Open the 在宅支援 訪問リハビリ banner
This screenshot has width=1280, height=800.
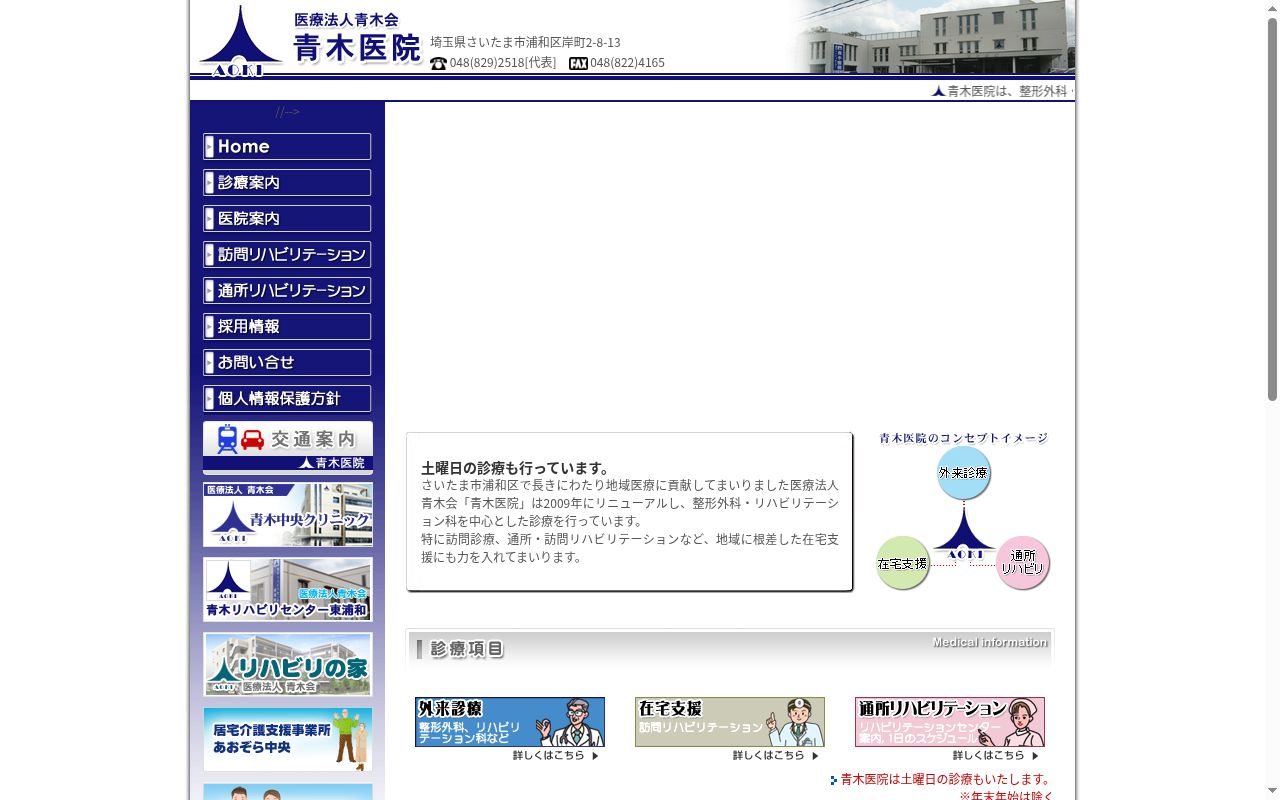[730, 722]
